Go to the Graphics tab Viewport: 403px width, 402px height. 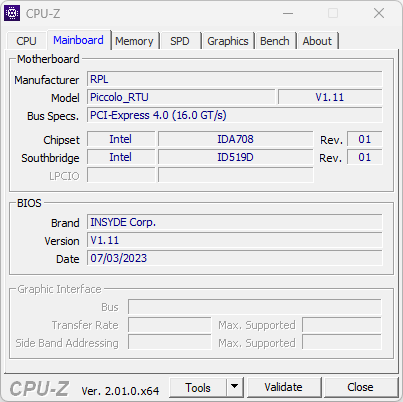(228, 41)
